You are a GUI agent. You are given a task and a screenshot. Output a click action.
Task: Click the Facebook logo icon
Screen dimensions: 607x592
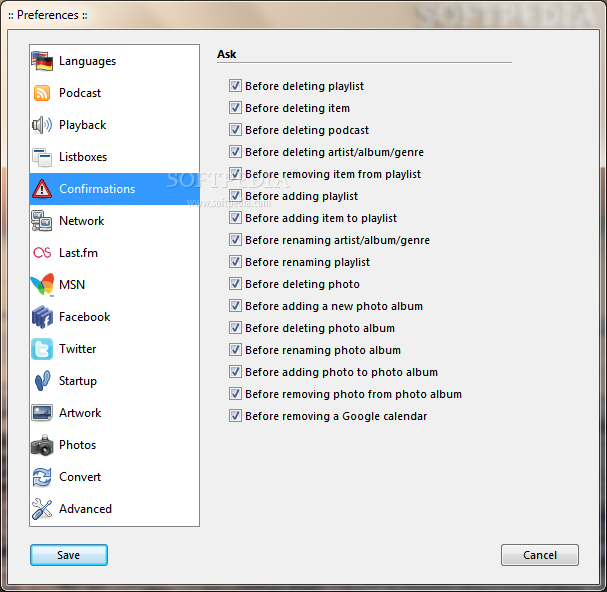tap(42, 317)
